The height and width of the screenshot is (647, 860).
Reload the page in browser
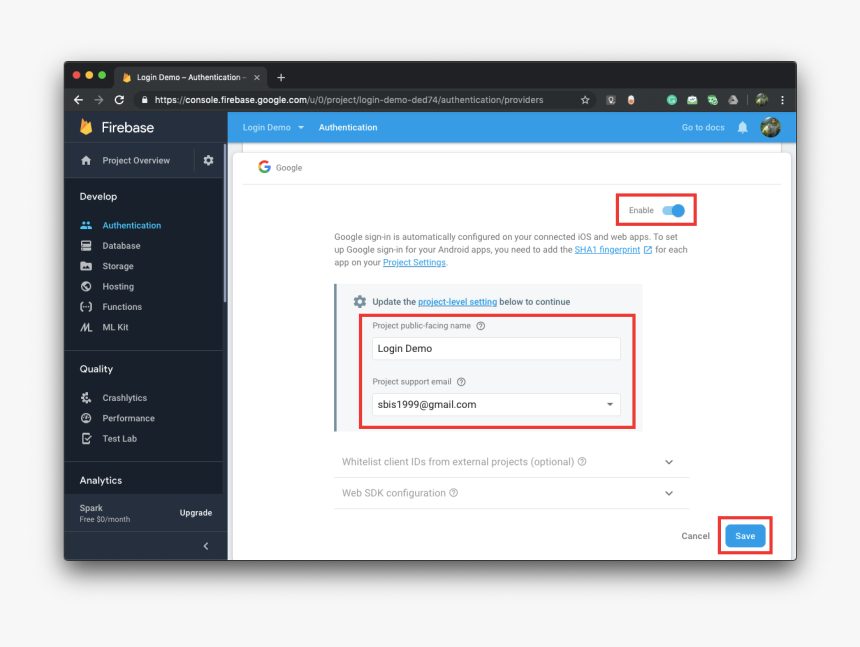(x=119, y=100)
